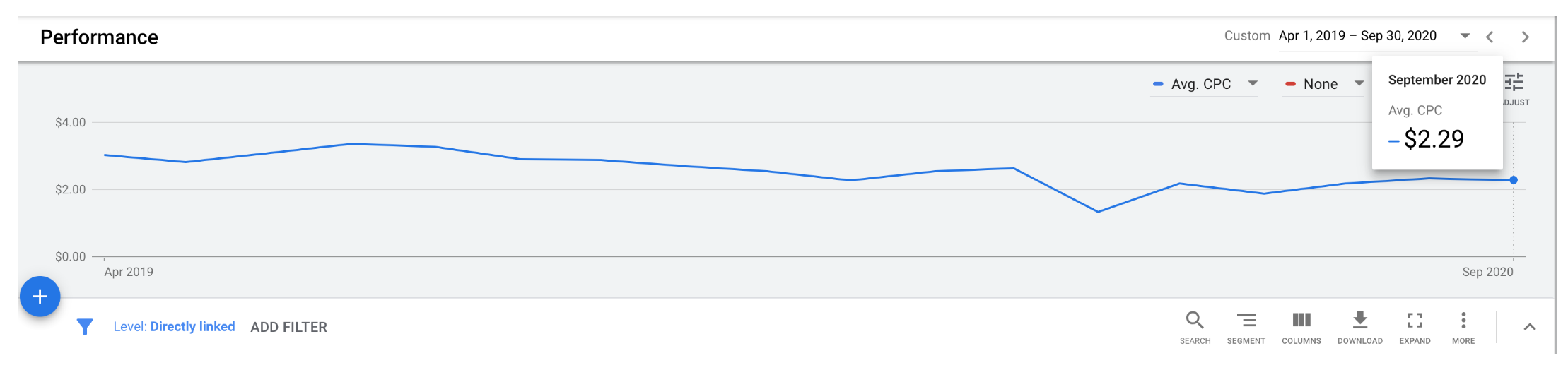The image size is (1568, 370).
Task: Click the Search magnifier icon
Action: point(1195,321)
